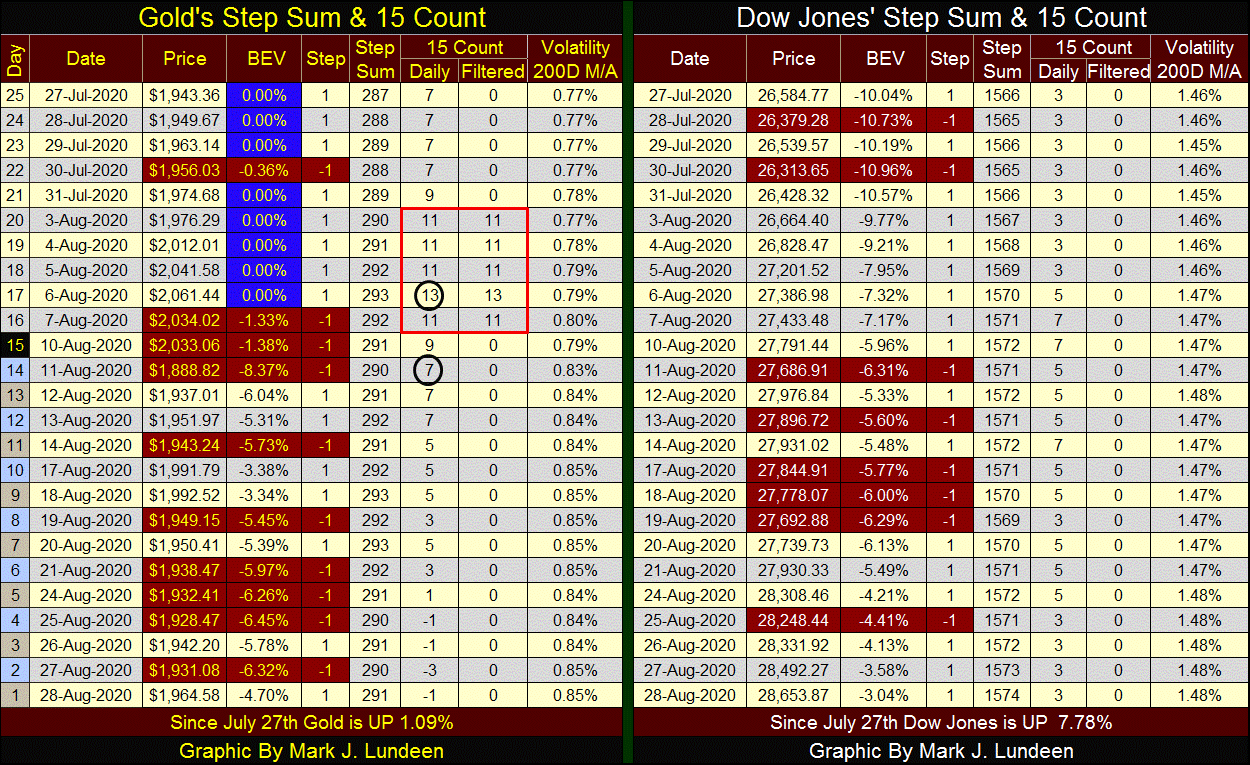The height and width of the screenshot is (765, 1250).
Task: Click Dow Jones table's "BEV" column header
Action: pyautogui.click(x=884, y=59)
